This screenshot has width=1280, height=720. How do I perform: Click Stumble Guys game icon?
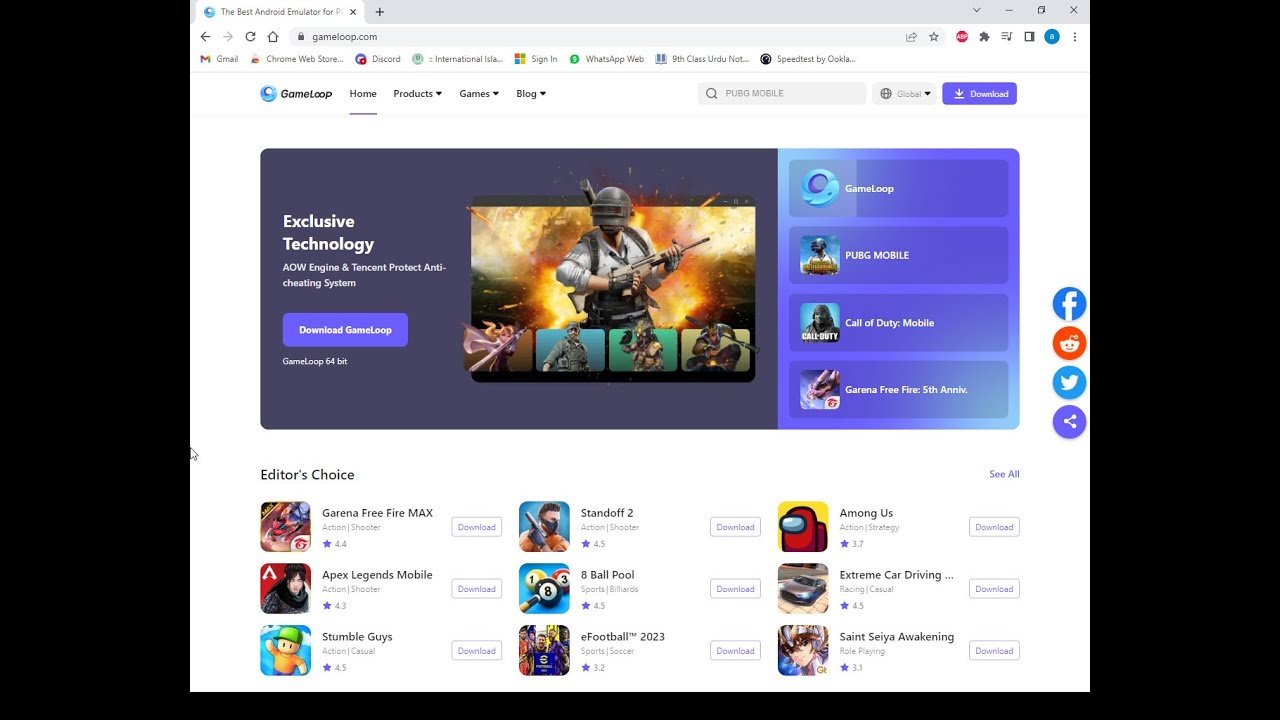point(285,651)
